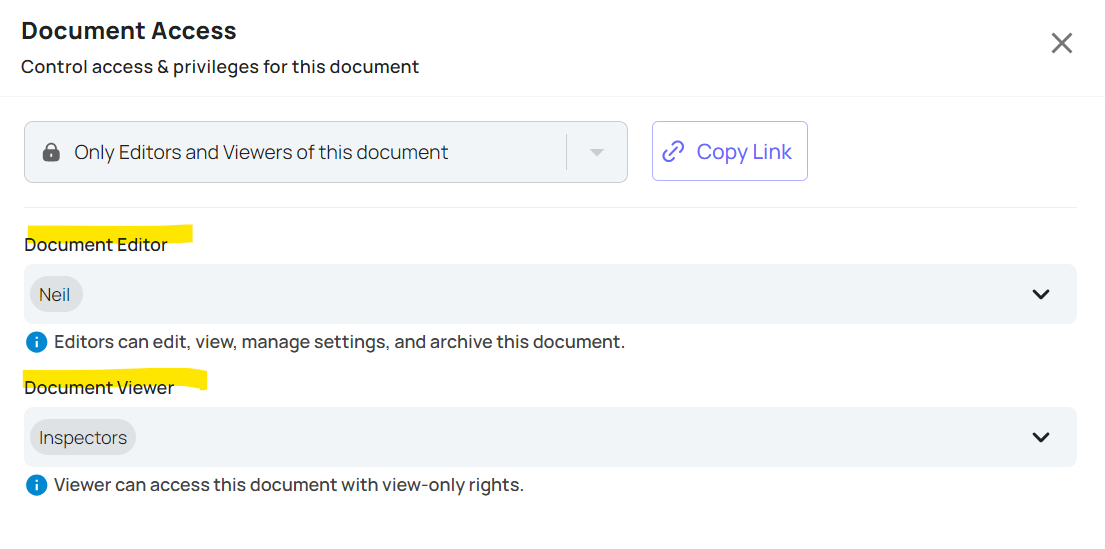This screenshot has width=1105, height=549.
Task: Click the info icon next to Viewer description
Action: [37, 486]
